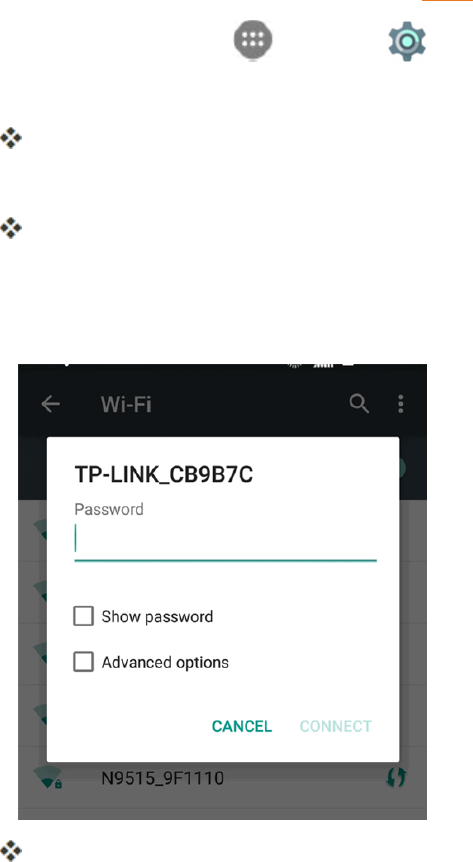Tap the locked Wi-Fi signal icon beside N9515_9F1110
The height and width of the screenshot is (862, 473).
coord(47,778)
